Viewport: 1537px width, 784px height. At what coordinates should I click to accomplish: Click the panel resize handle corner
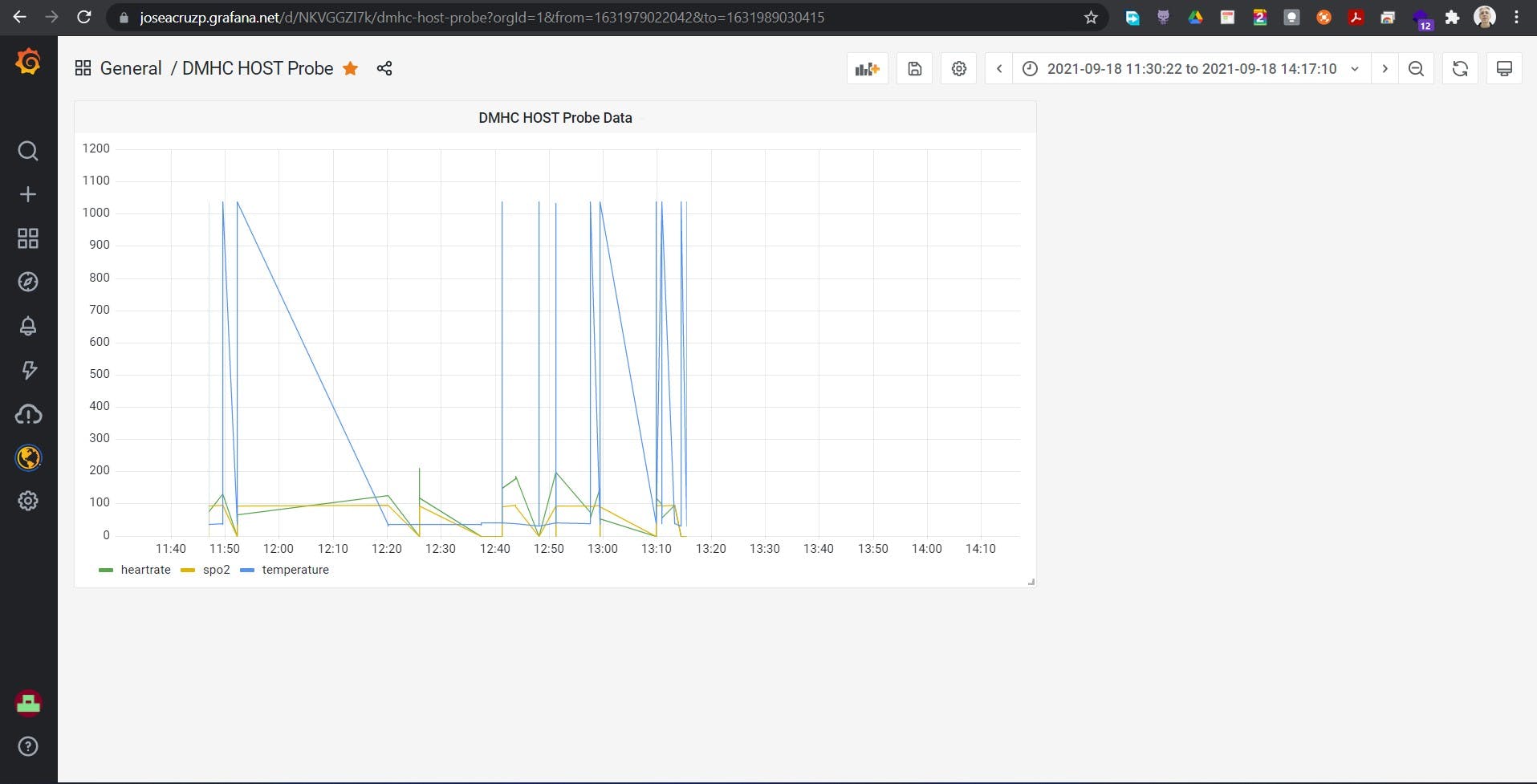coord(1031,582)
